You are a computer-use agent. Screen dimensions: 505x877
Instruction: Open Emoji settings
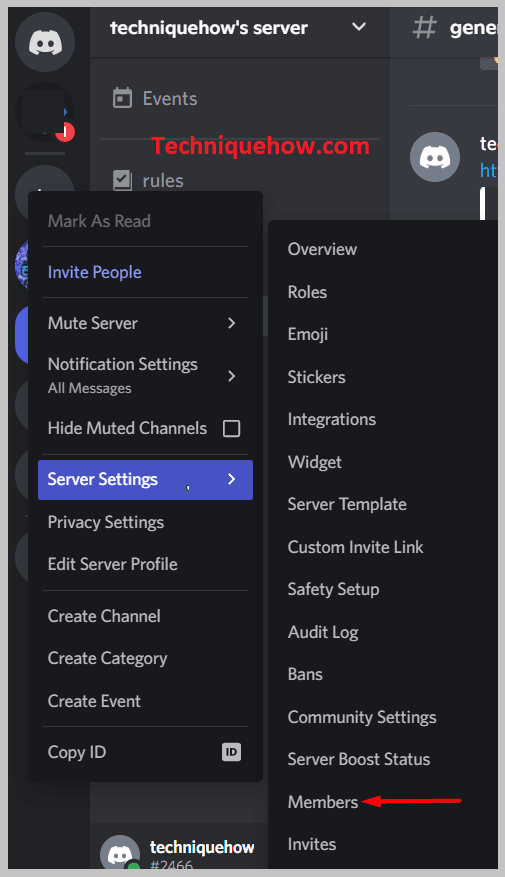[x=308, y=334]
